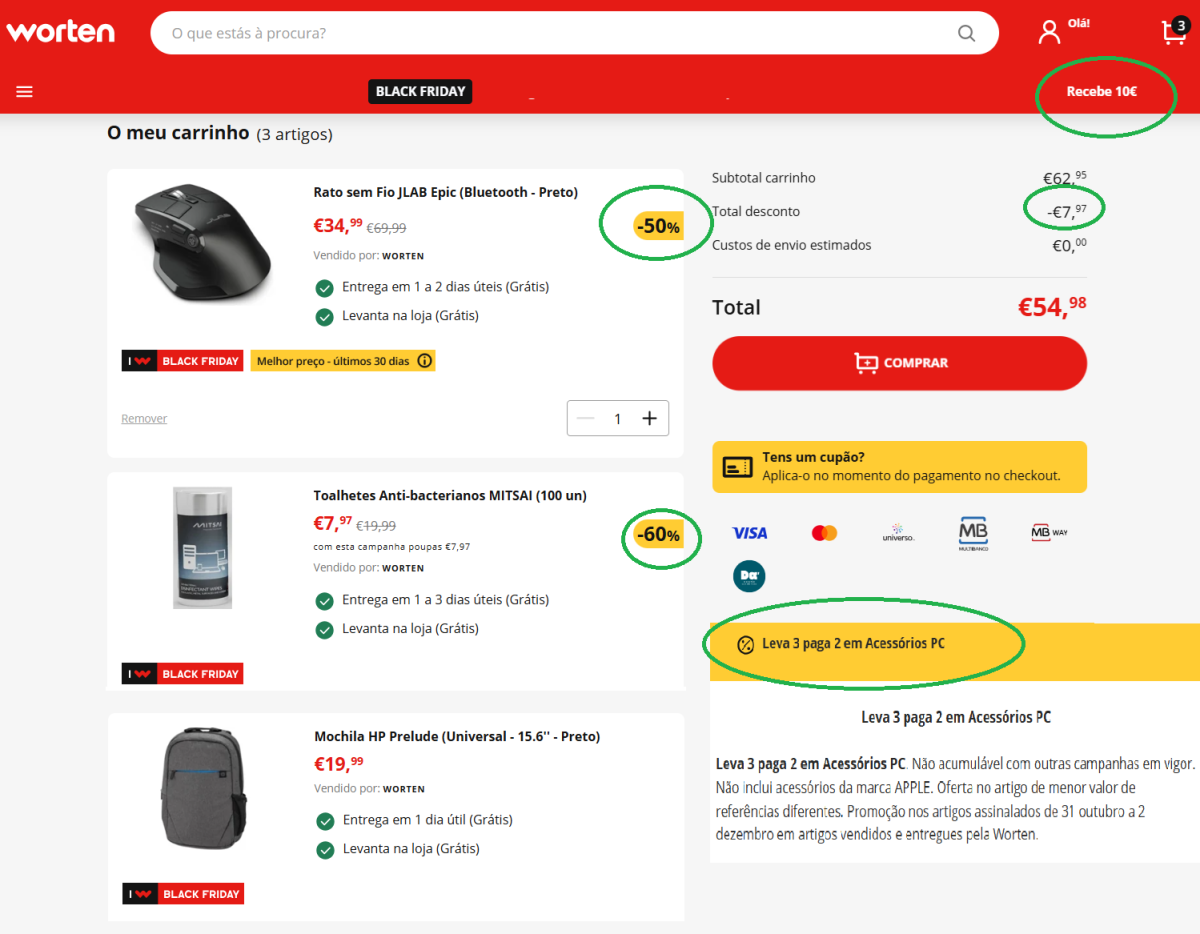This screenshot has width=1200, height=934.
Task: Remove the JLAB mouse from cart
Action: (144, 419)
